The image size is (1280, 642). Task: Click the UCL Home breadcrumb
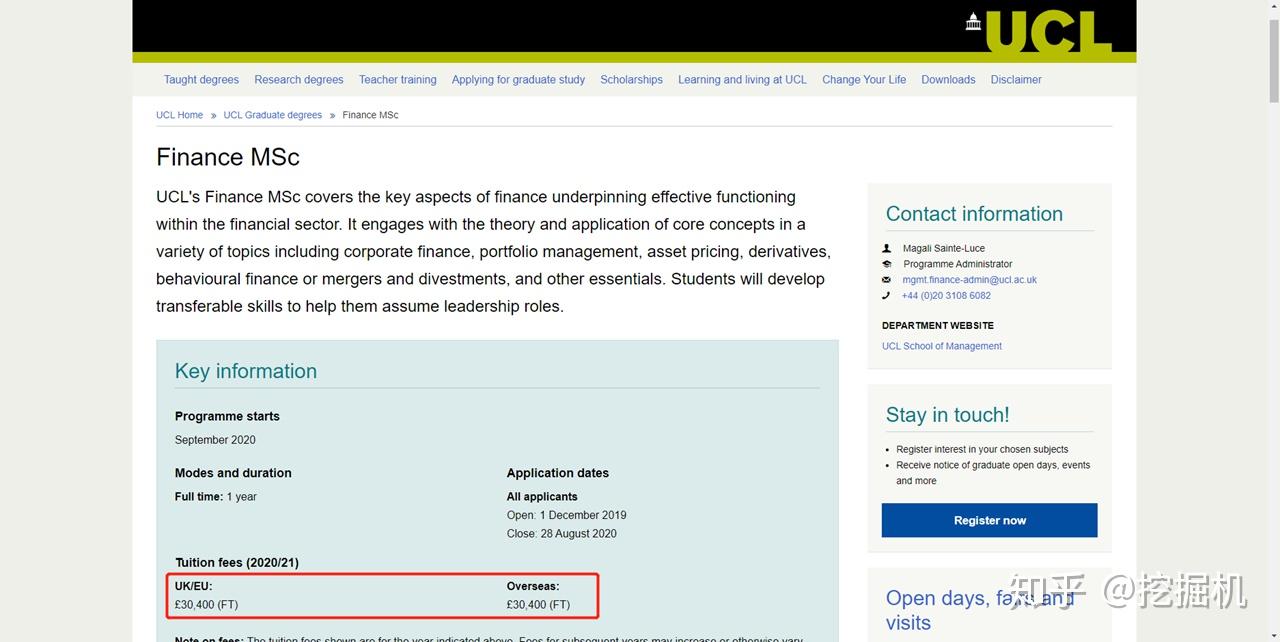179,115
